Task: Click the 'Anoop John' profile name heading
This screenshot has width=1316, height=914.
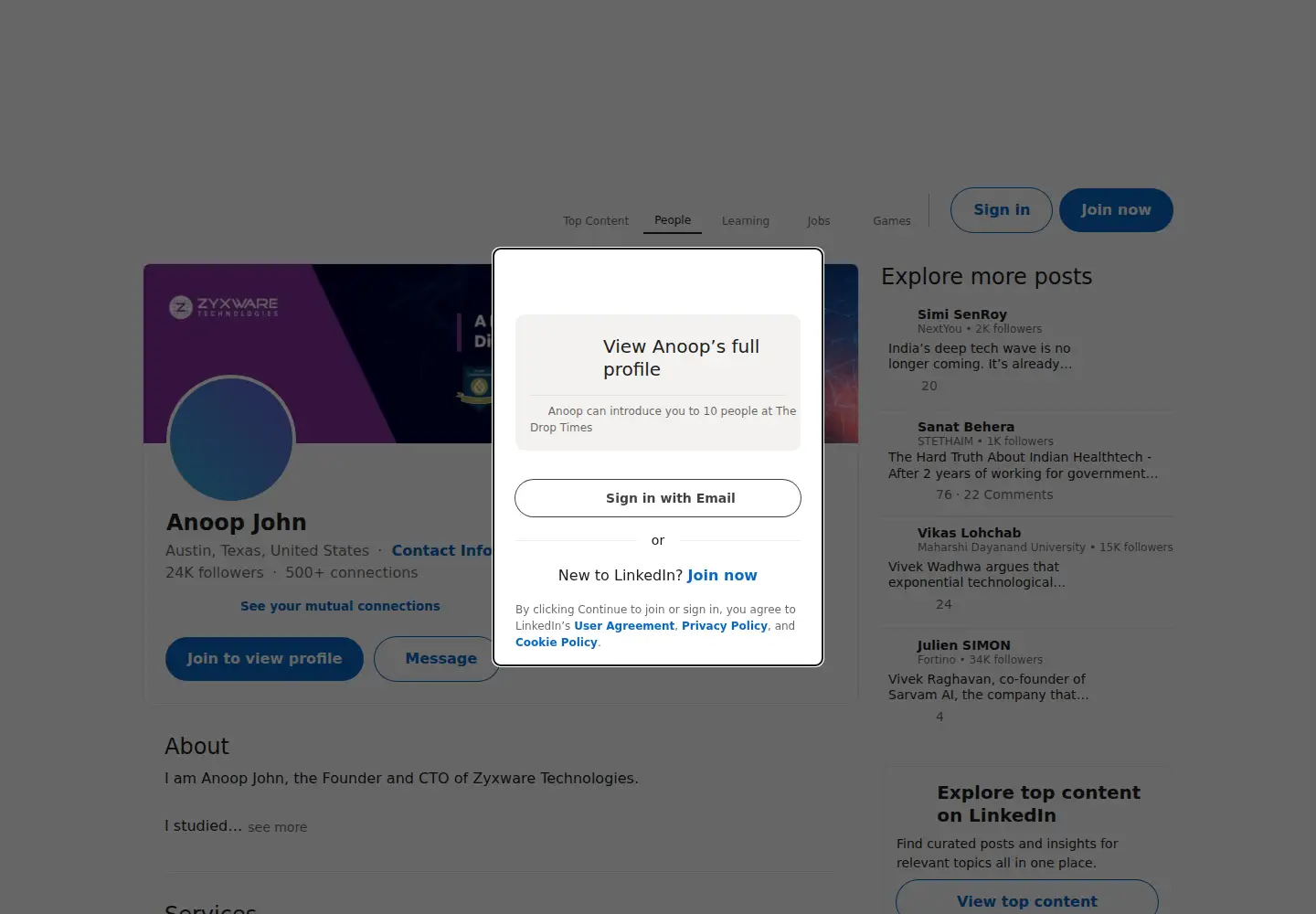Action: click(x=237, y=522)
